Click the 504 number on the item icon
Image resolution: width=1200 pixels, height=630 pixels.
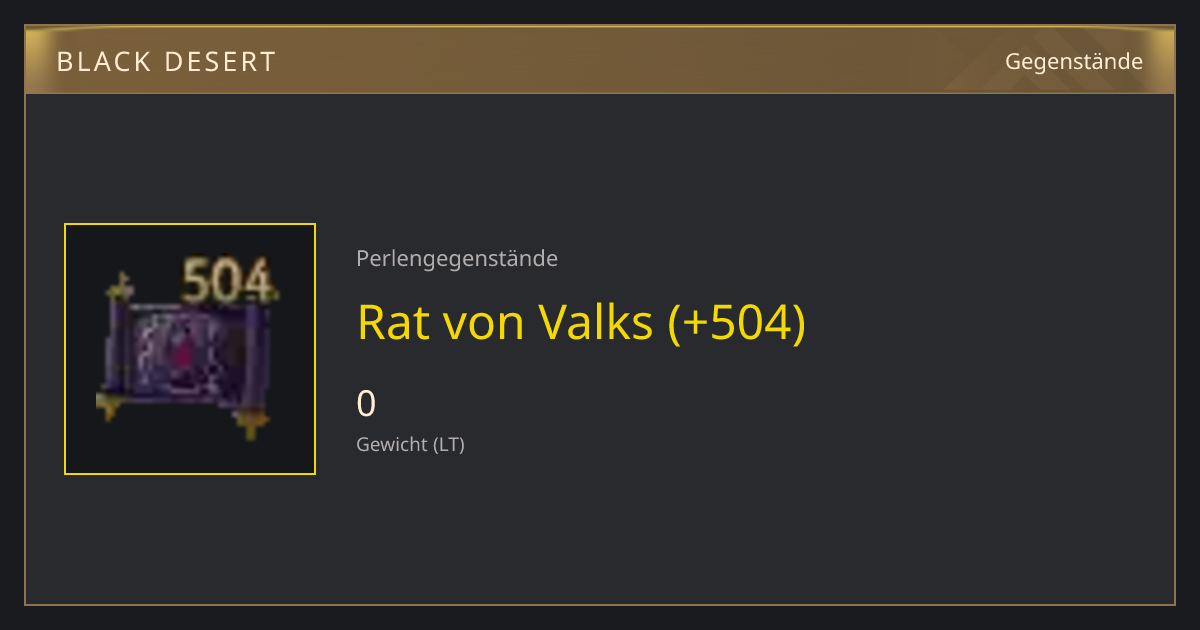click(228, 282)
